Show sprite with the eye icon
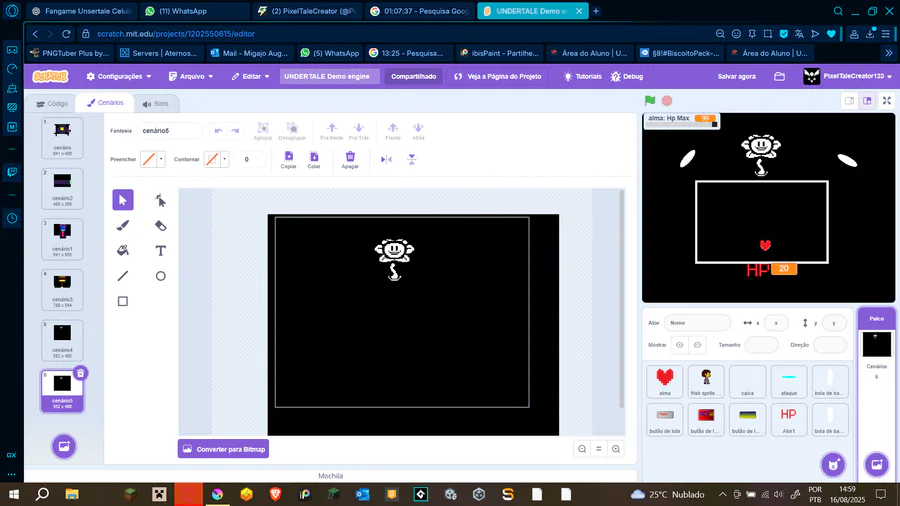Screen dimensions: 900x506 tap(680, 345)
